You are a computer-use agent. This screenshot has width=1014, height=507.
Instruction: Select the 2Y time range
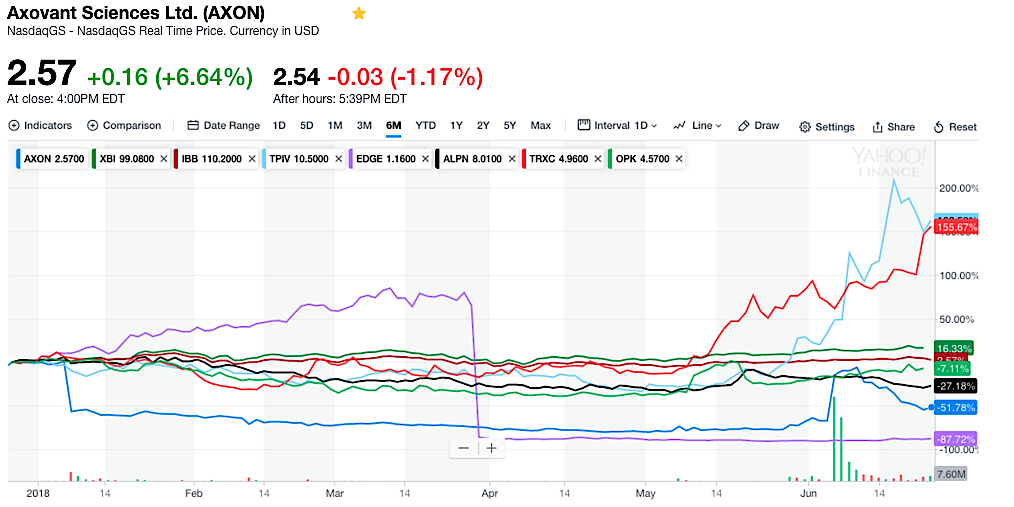click(483, 125)
